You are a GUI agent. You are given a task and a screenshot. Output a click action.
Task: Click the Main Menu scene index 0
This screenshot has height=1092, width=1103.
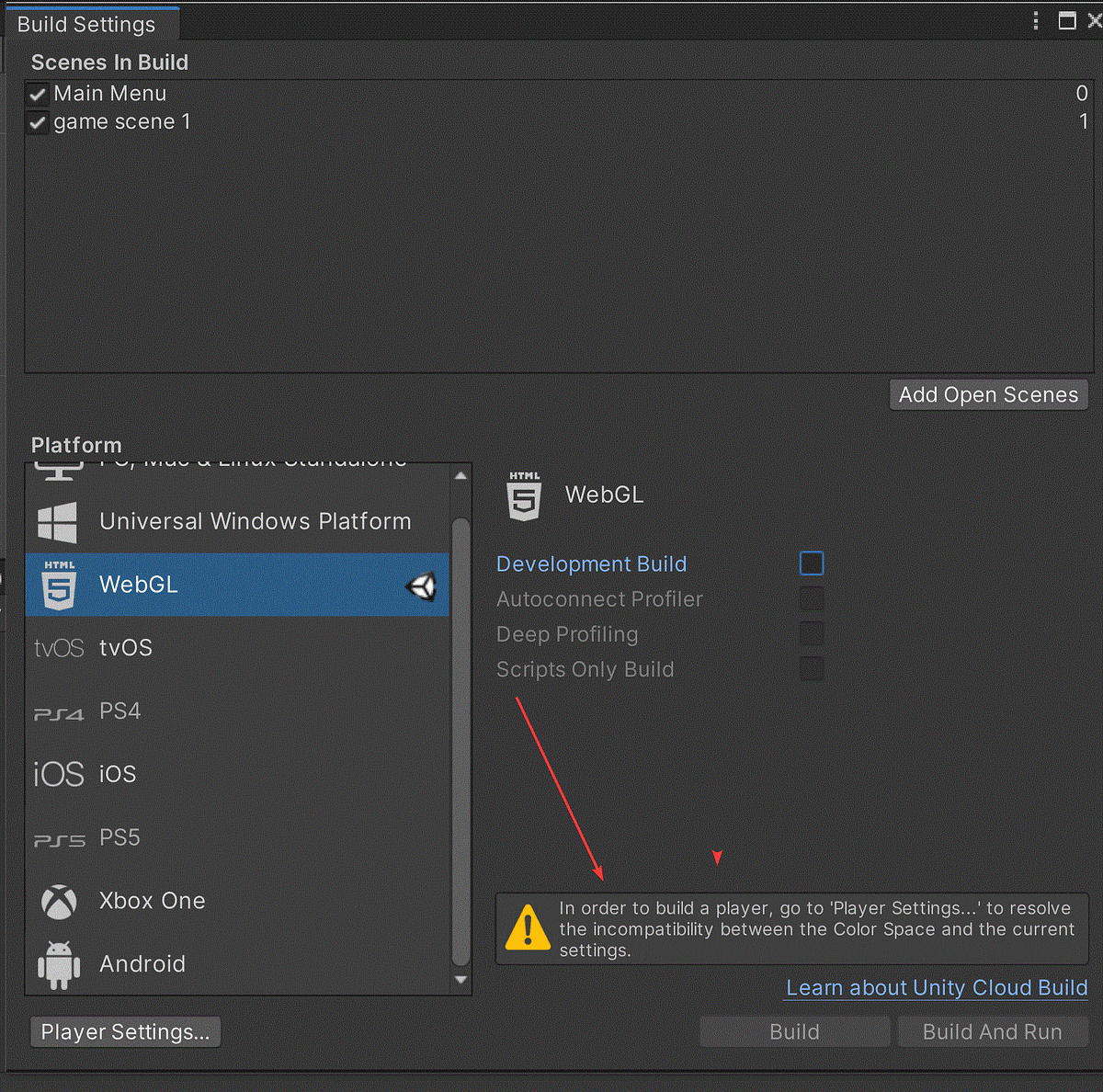(x=1082, y=94)
